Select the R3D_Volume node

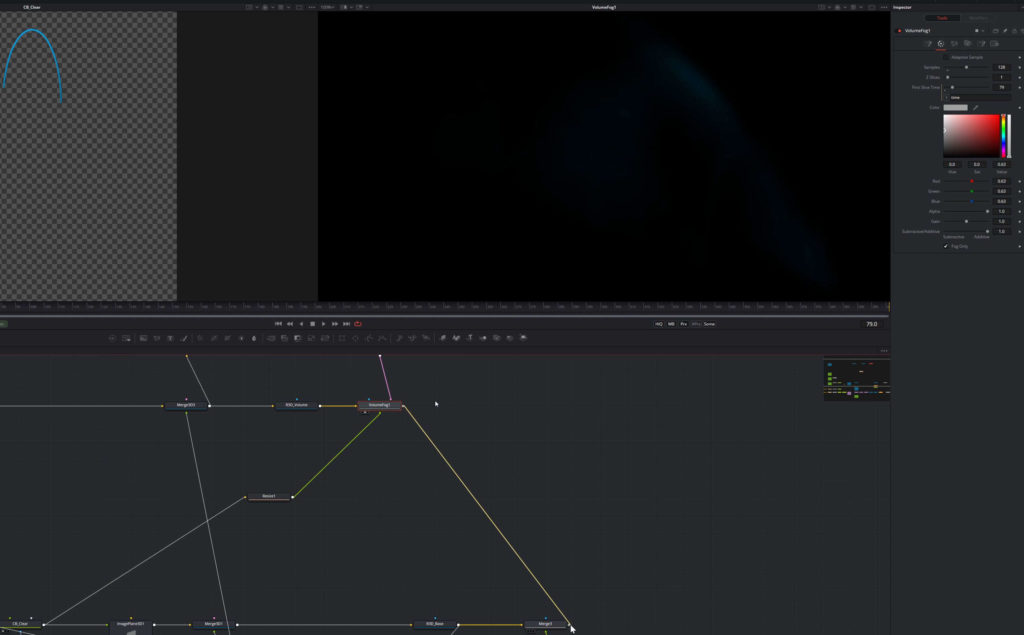[x=296, y=405]
